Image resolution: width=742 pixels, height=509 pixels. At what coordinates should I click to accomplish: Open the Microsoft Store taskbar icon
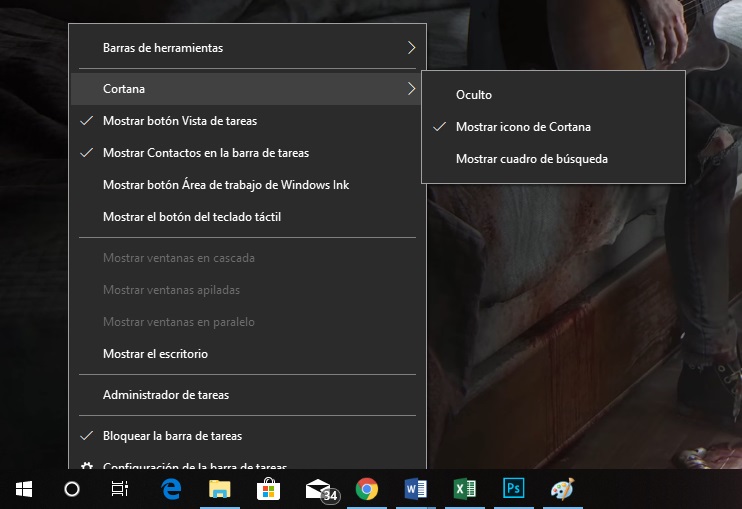(268, 489)
